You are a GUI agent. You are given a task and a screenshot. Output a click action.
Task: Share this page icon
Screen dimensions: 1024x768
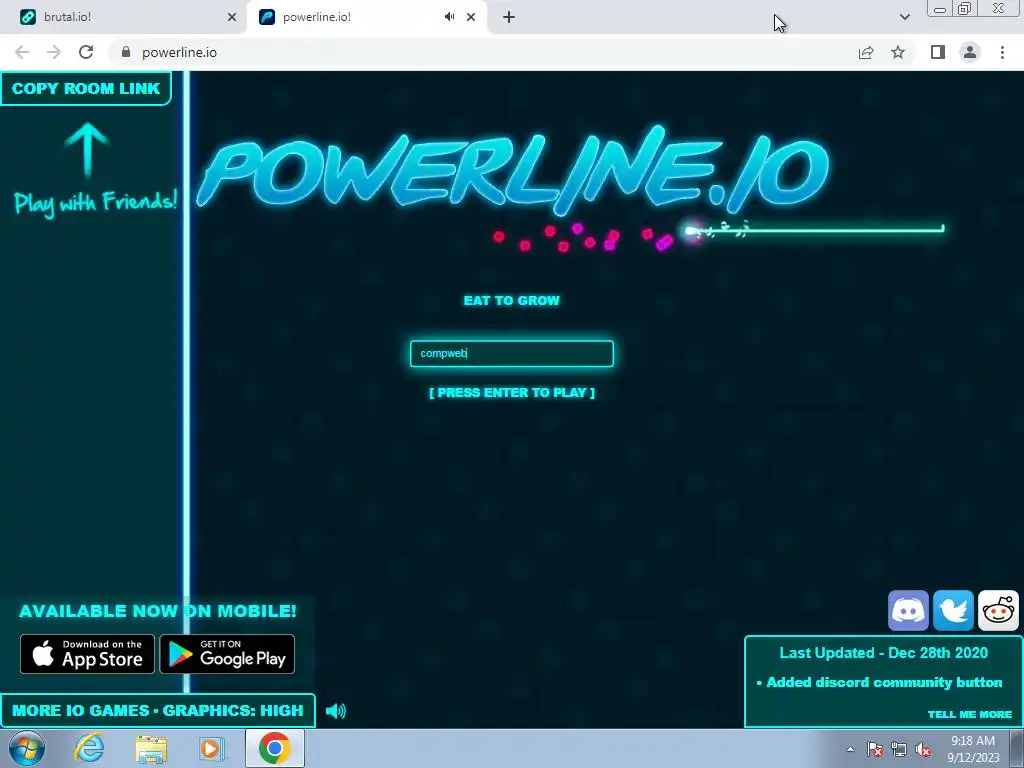[866, 52]
